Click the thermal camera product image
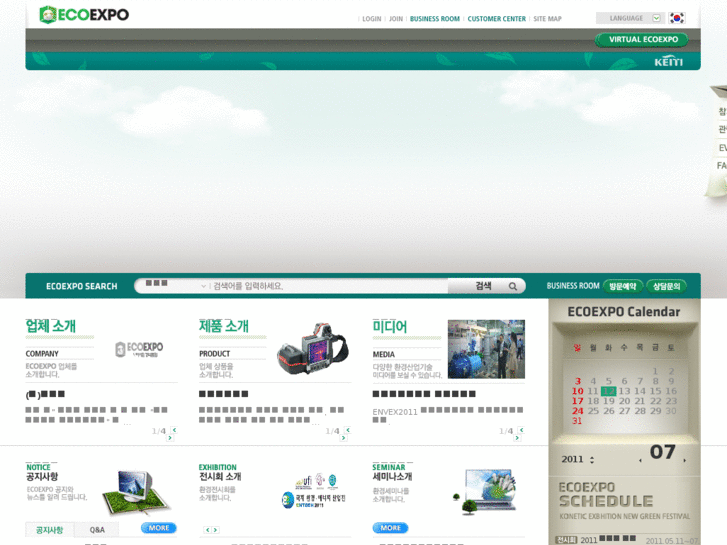 pos(313,349)
